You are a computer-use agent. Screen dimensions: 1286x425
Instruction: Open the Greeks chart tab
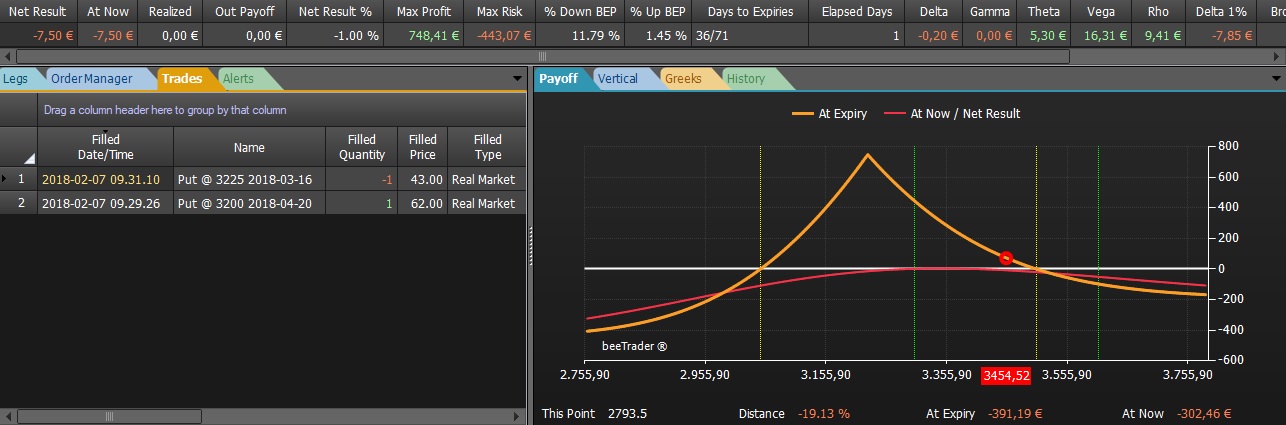point(684,78)
